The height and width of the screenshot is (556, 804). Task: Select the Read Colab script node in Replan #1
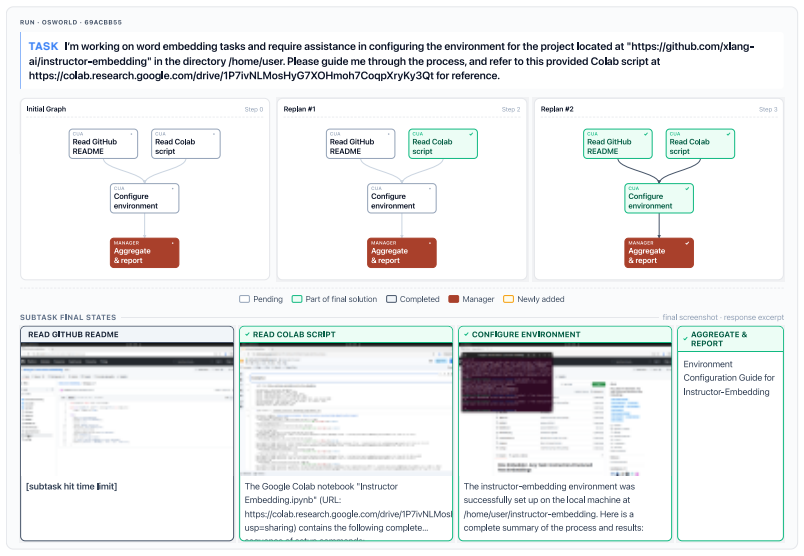tap(443, 144)
